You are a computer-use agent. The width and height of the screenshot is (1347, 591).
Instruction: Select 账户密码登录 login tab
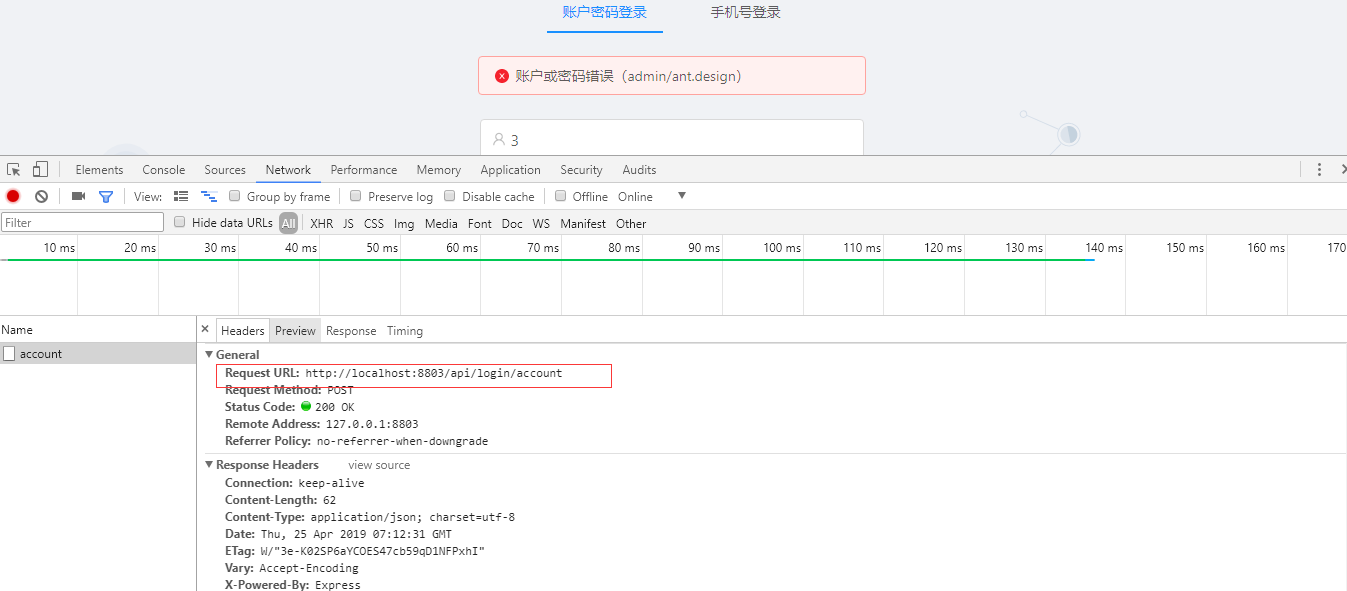click(605, 12)
